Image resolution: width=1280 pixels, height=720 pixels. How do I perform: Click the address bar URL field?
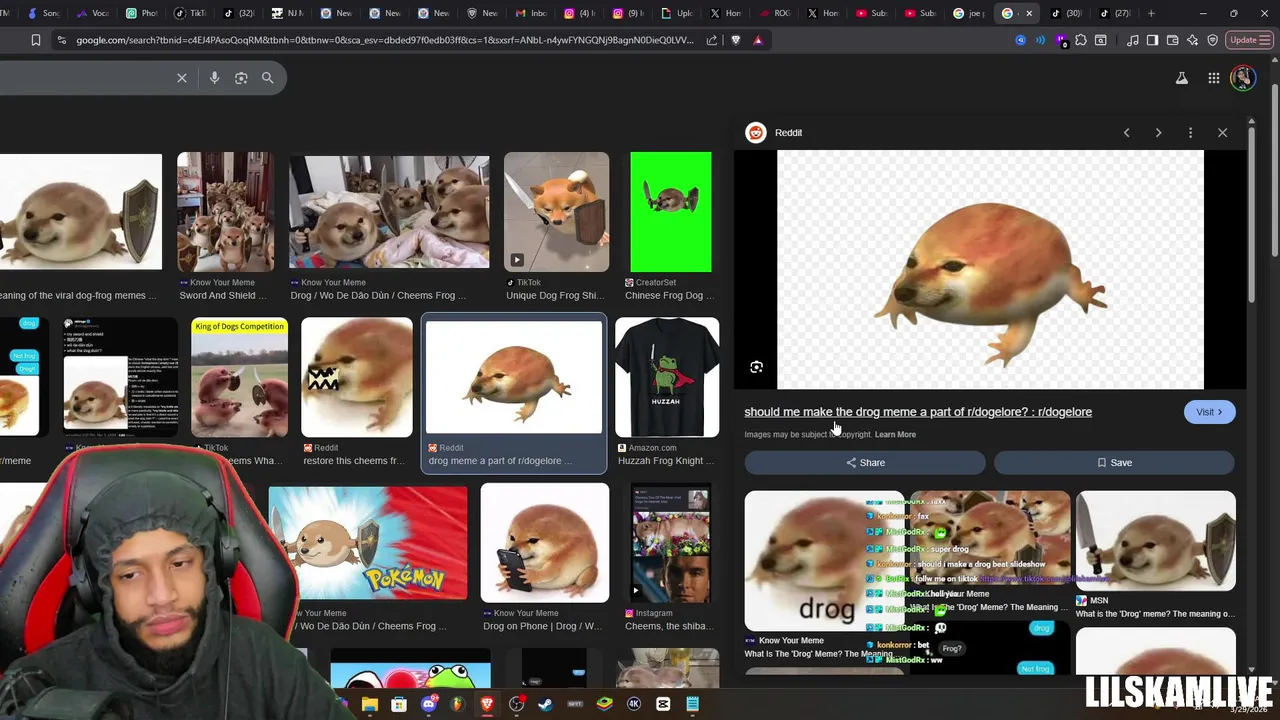(385, 40)
